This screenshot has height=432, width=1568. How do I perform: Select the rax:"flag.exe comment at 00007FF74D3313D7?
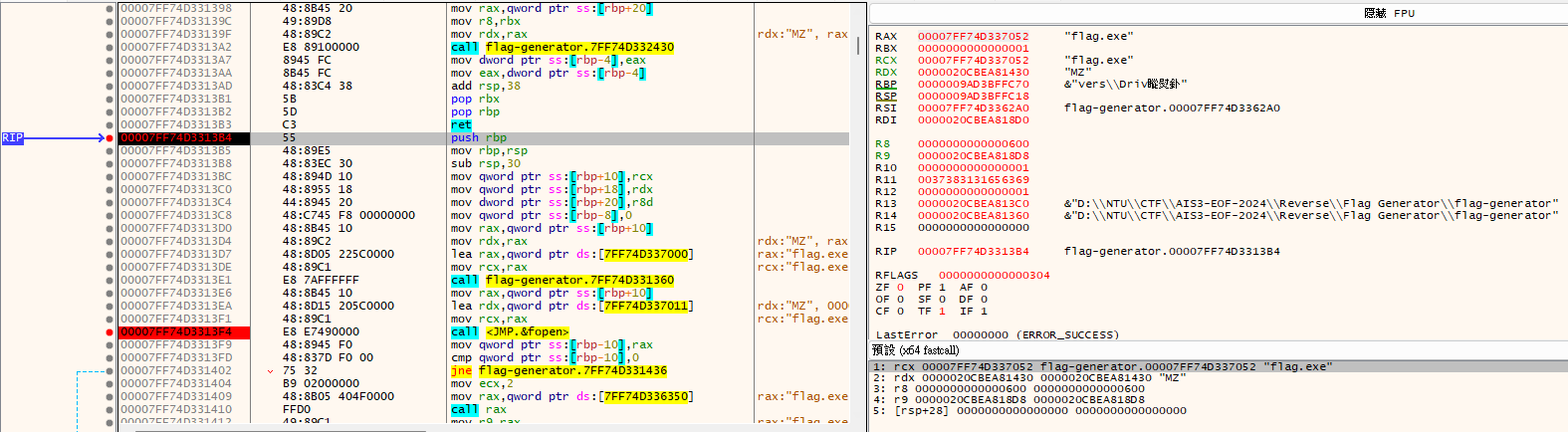(x=802, y=255)
